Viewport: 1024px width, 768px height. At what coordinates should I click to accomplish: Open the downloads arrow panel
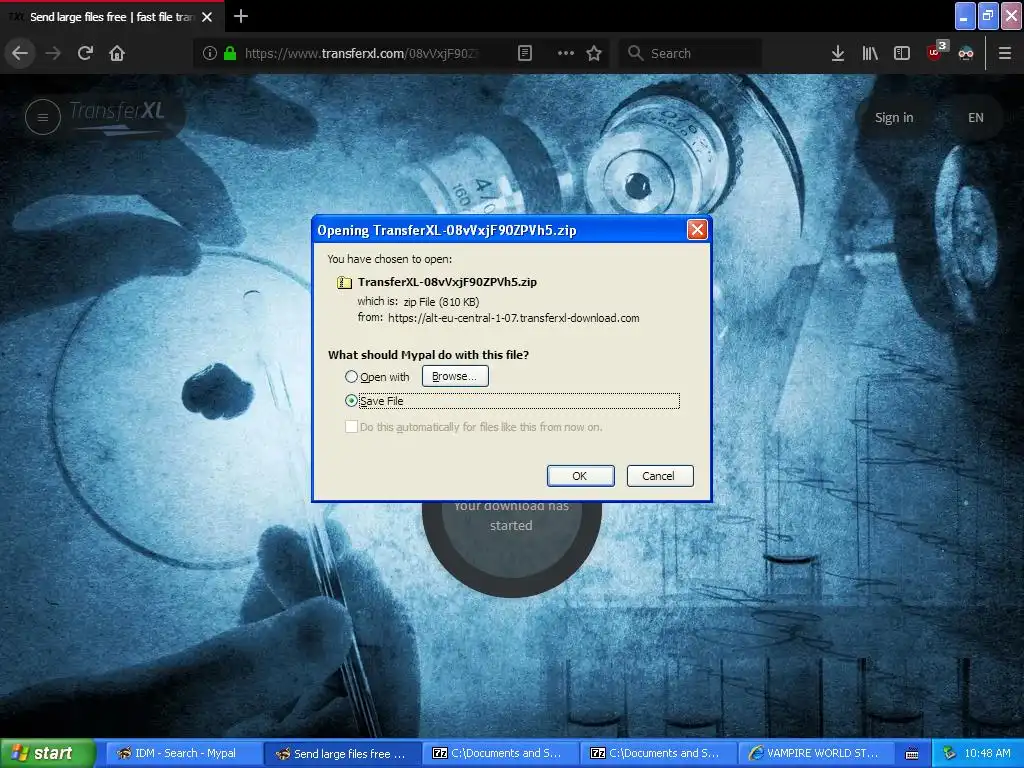coord(838,53)
